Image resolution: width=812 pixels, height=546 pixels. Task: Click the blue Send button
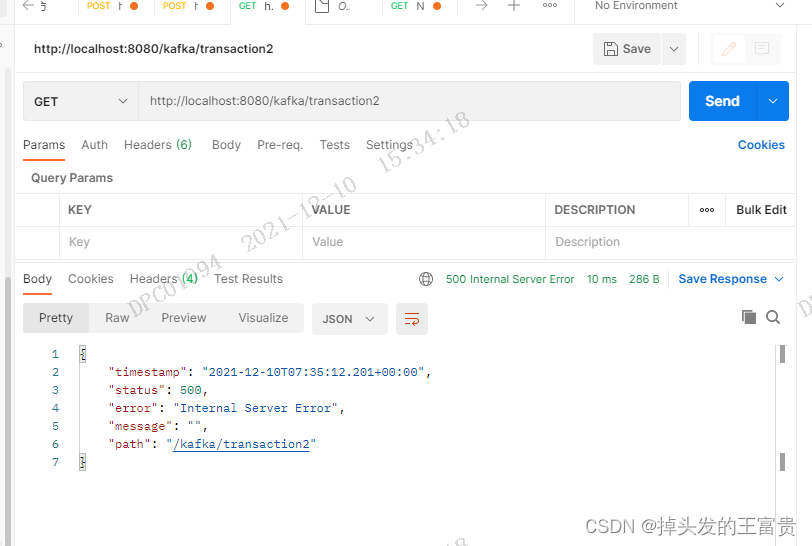722,101
